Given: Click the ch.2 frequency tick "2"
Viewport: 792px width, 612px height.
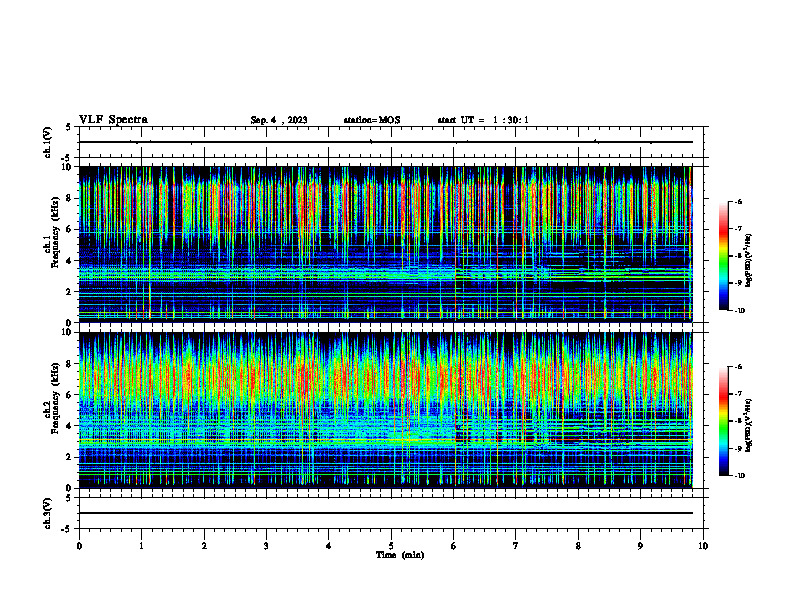Looking at the screenshot, I should (70, 457).
